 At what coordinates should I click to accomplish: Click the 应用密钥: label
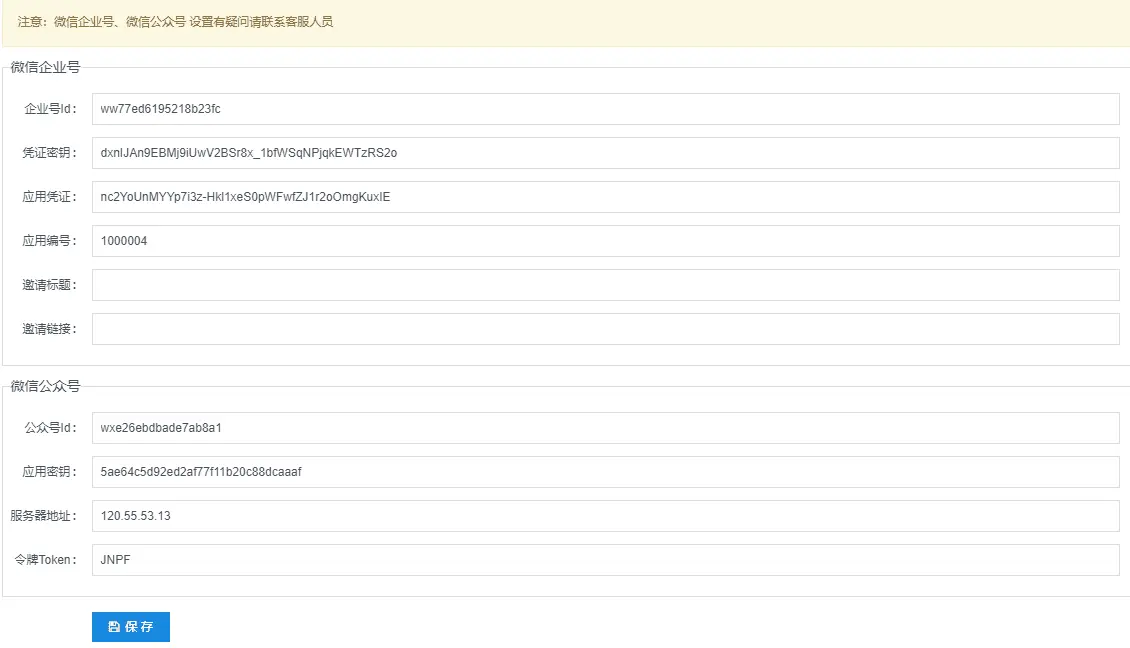point(49,471)
